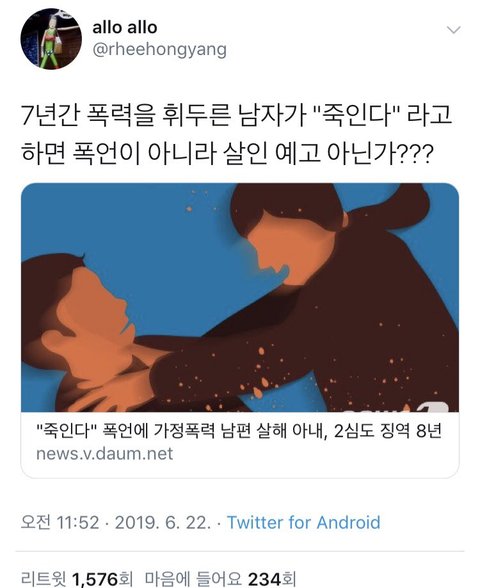Click the 오전 11:52 timestamp
The height and width of the screenshot is (588, 480).
[x=60, y=522]
